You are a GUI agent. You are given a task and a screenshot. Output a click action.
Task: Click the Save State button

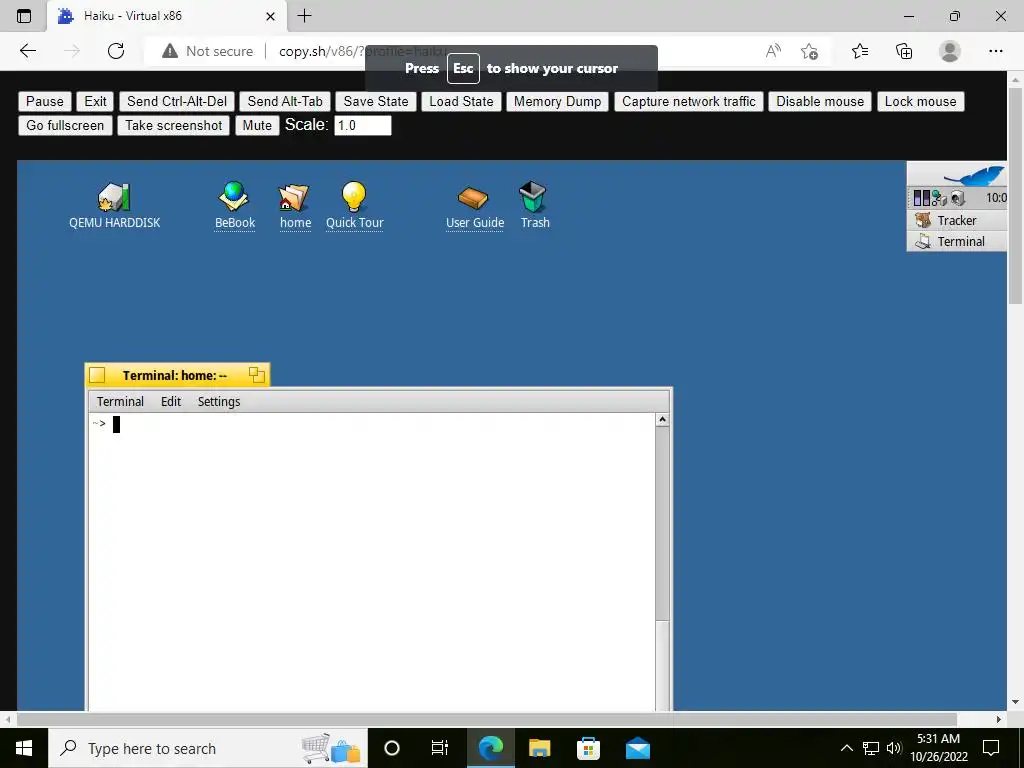point(376,101)
